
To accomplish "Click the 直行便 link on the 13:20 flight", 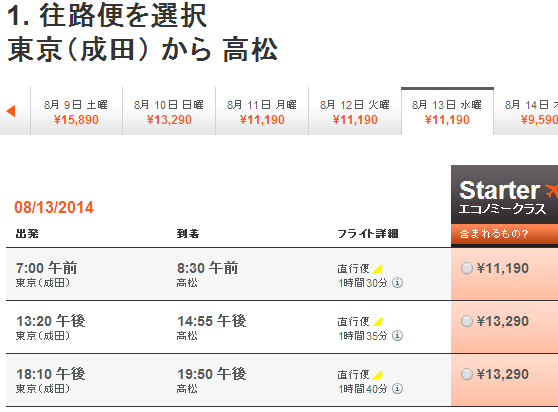I will [353, 322].
